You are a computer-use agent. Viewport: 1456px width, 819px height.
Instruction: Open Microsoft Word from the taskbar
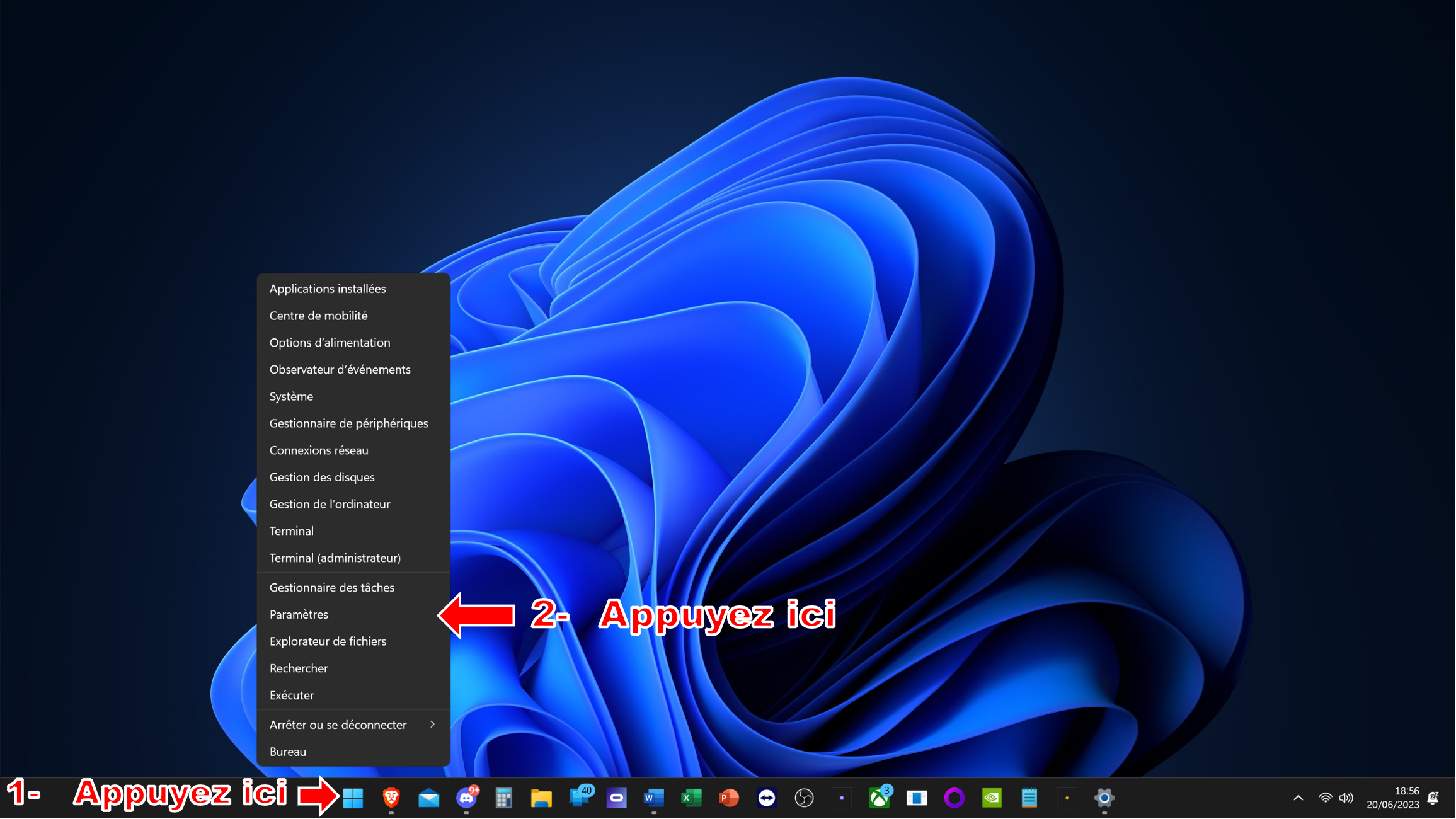pyautogui.click(x=654, y=798)
